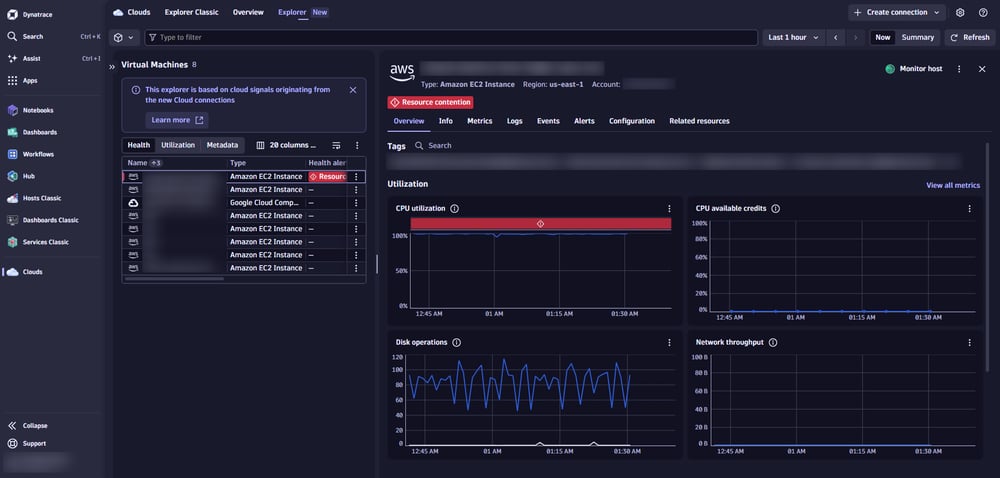The height and width of the screenshot is (478, 1000).
Task: Switch to the Alerts tab
Action: pos(584,121)
